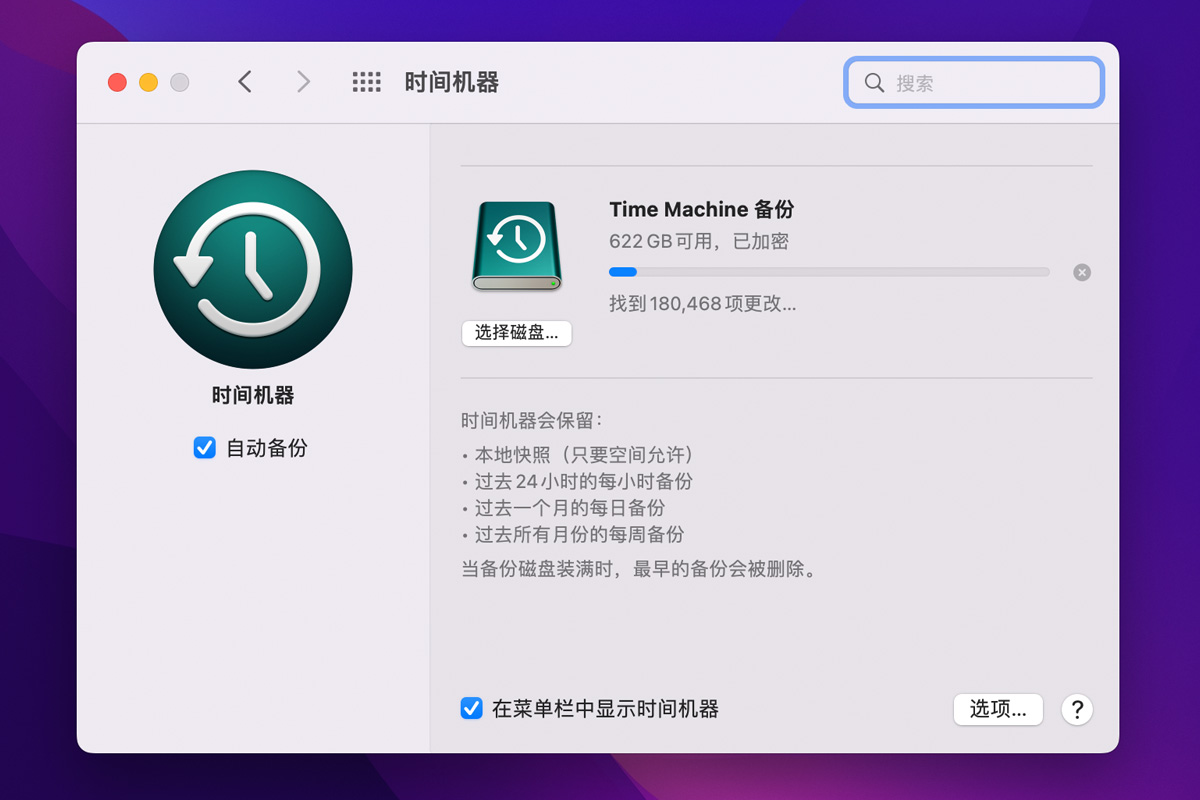Click the backup progress bar
Viewport: 1200px width, 800px height.
tap(830, 272)
